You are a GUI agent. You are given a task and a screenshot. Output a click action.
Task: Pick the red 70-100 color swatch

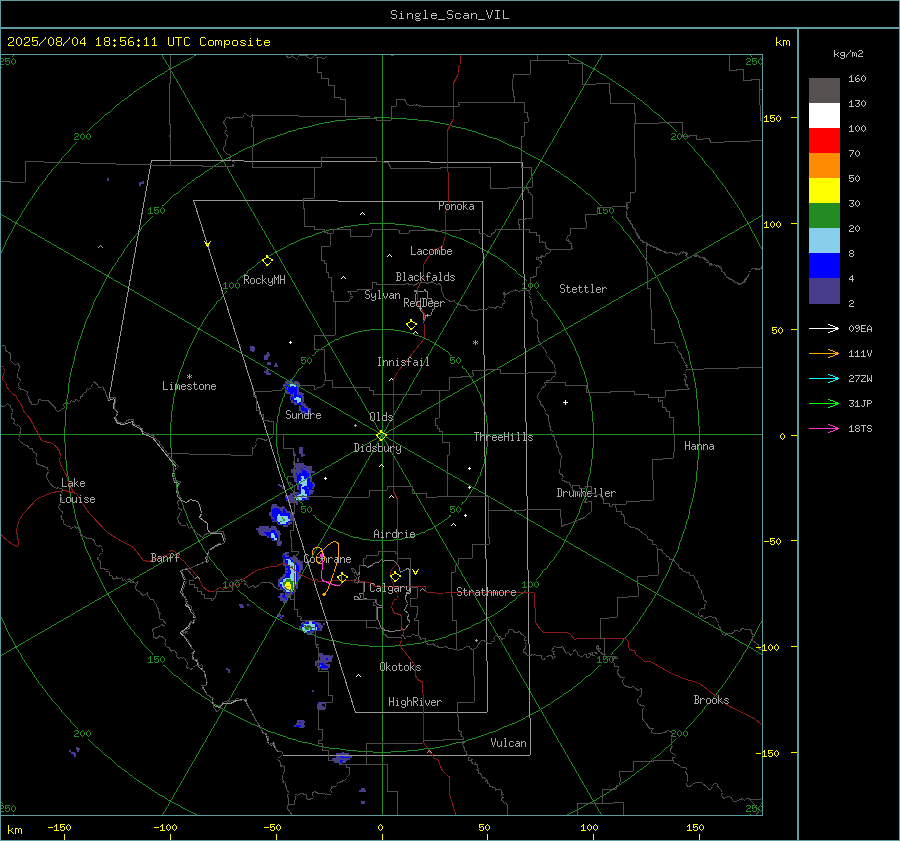click(x=824, y=141)
